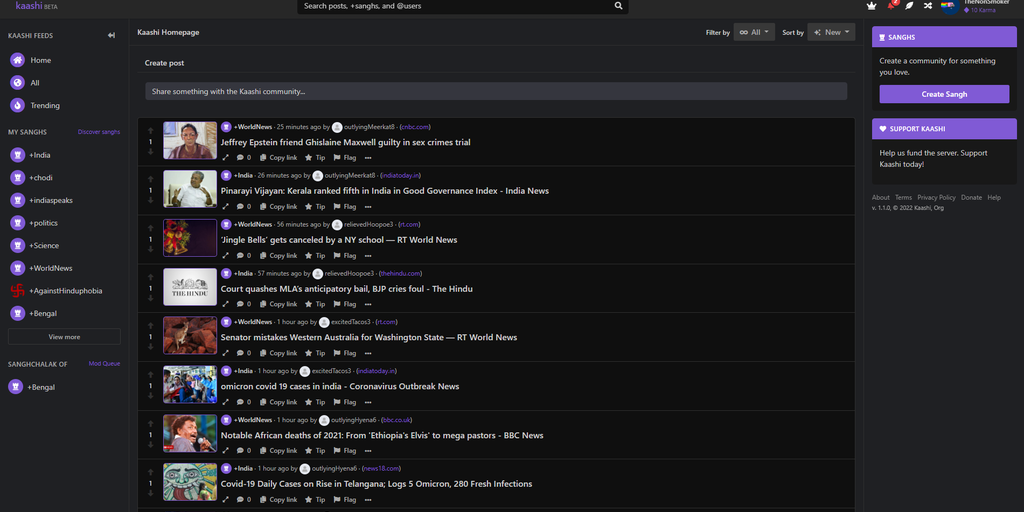Upvote the Ghislaine Maxwell post
1024x512 pixels.
click(x=150, y=131)
